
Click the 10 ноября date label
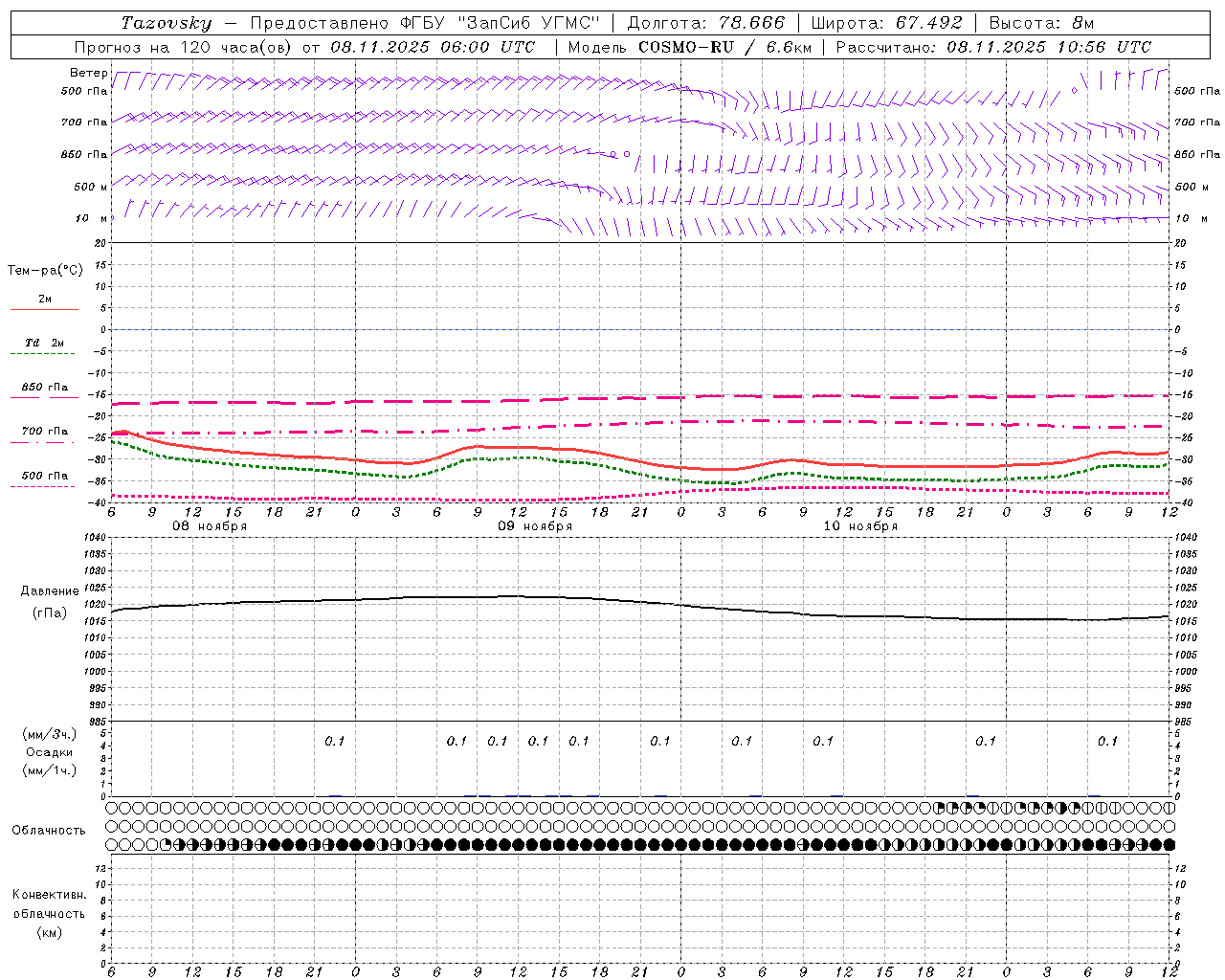tap(860, 526)
